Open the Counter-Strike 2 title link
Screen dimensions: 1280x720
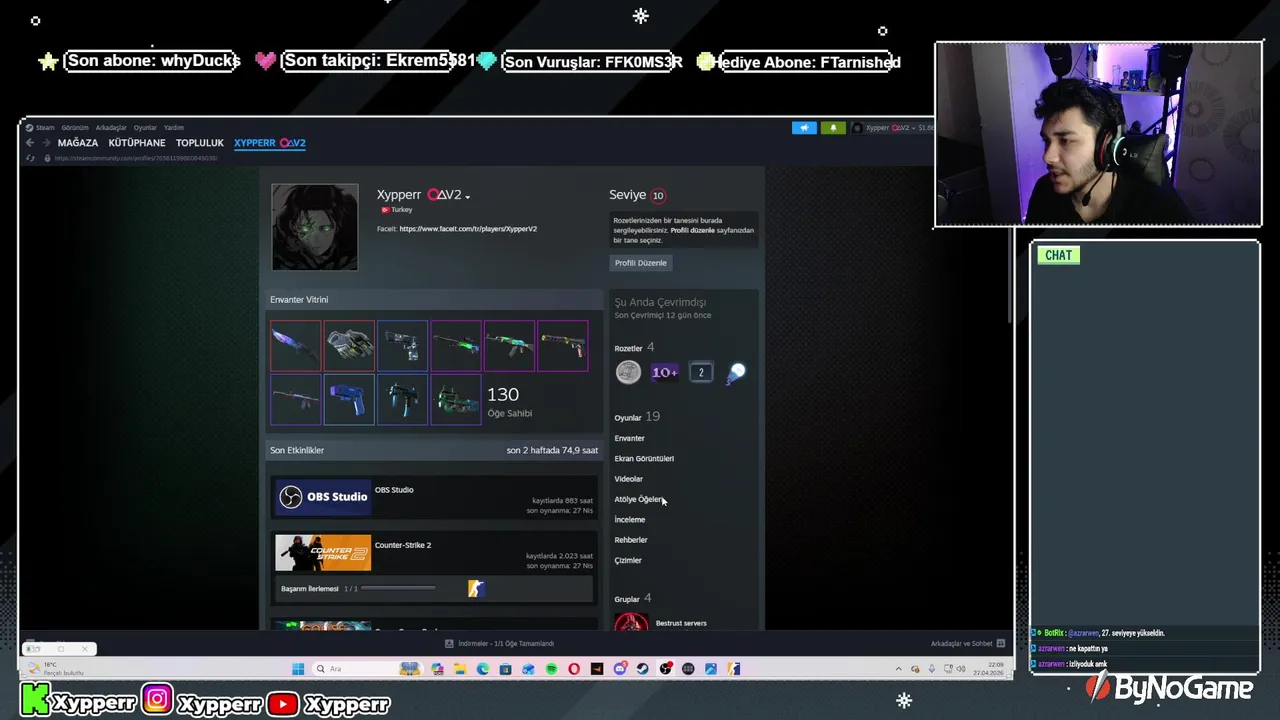(x=403, y=545)
